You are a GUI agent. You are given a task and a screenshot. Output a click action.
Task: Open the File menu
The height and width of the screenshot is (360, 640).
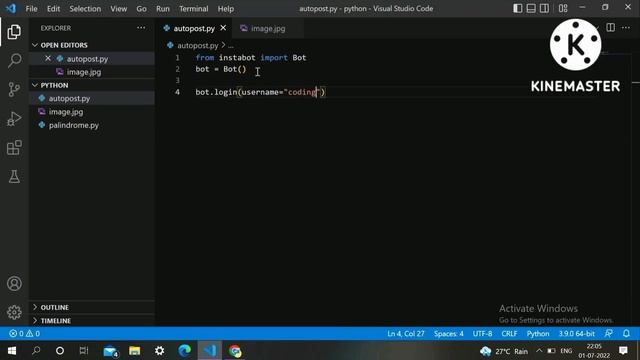click(31, 9)
